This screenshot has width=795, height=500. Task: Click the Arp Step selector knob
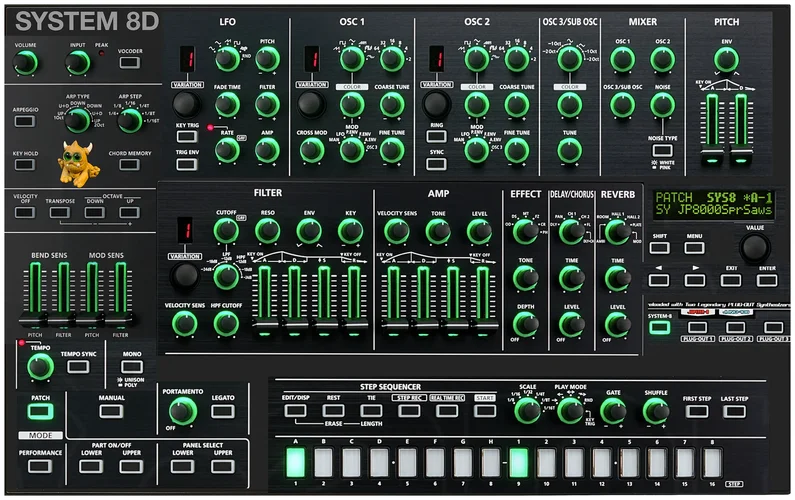[x=130, y=120]
